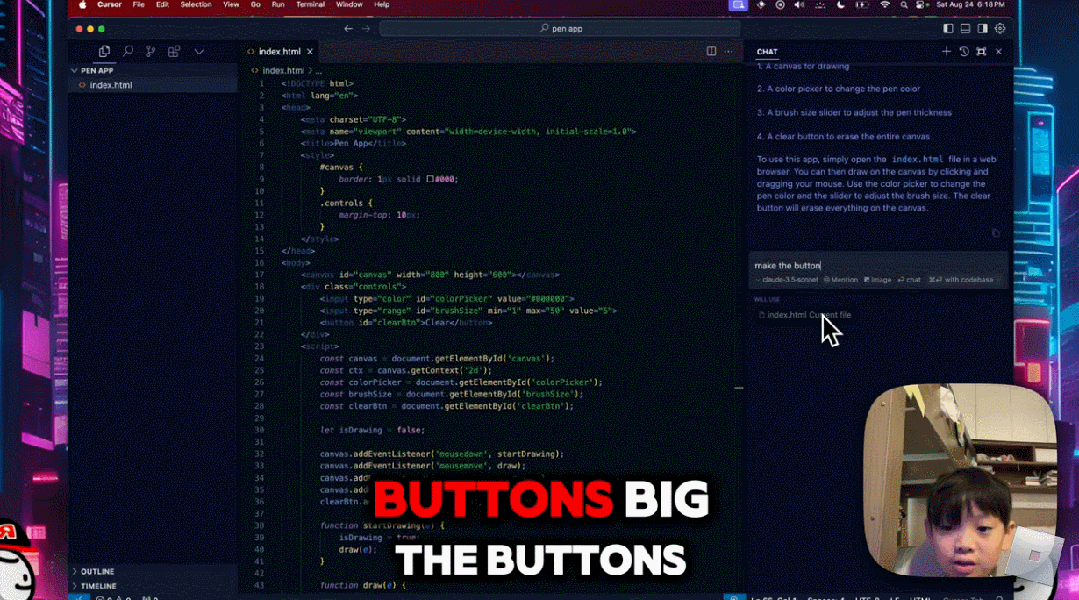Open the Extensions view icon
The image size is (1079, 600).
[173, 51]
